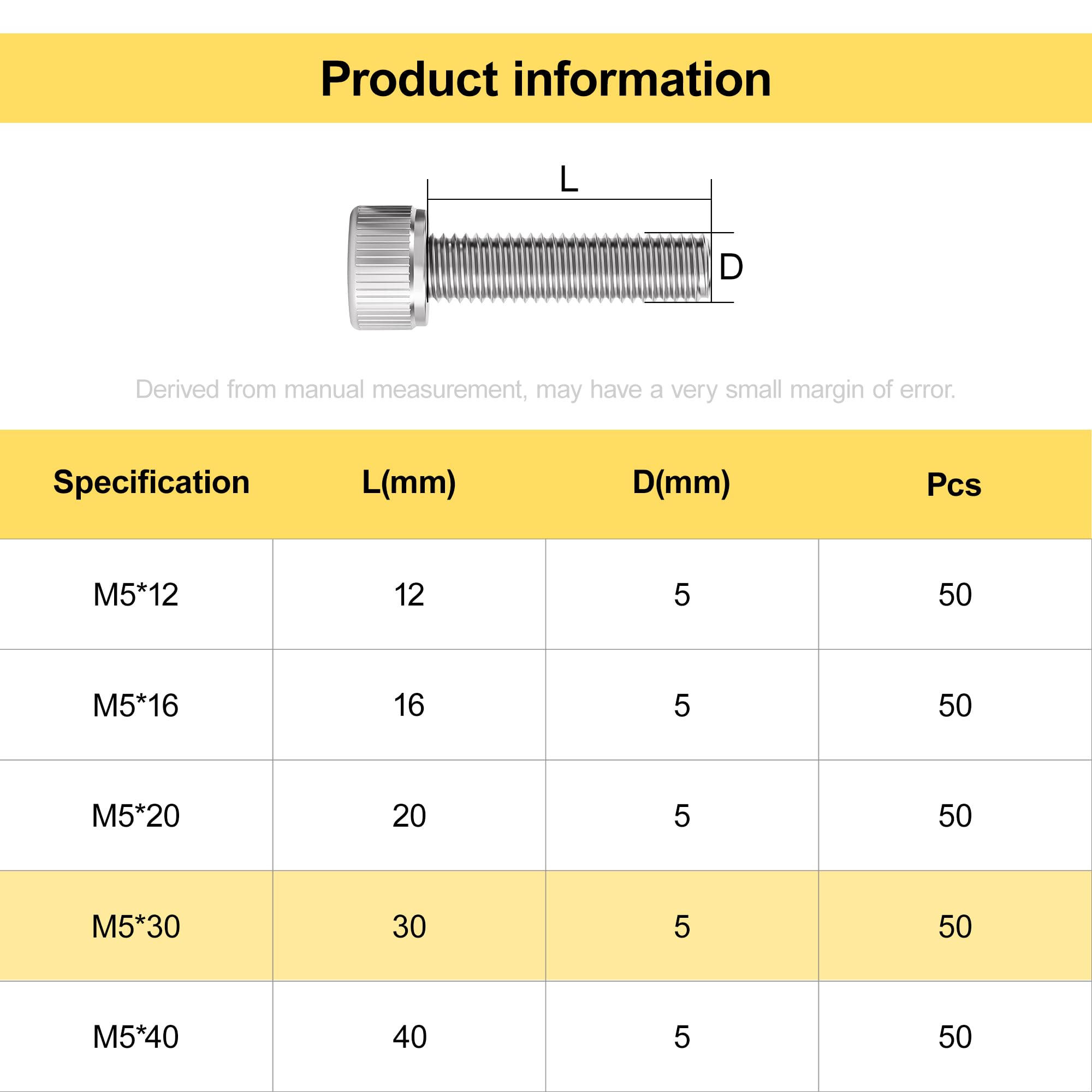Select the Specification column header
1092x1092 pixels.
click(151, 482)
